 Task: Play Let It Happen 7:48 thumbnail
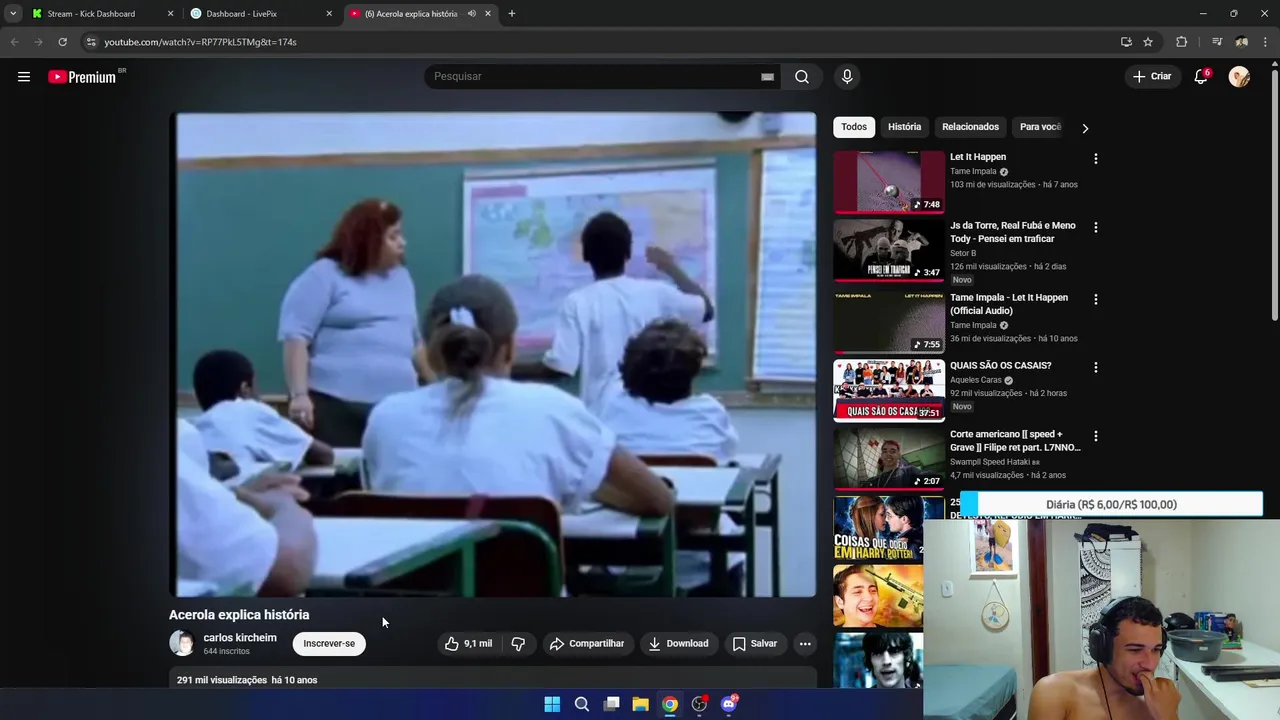(889, 182)
